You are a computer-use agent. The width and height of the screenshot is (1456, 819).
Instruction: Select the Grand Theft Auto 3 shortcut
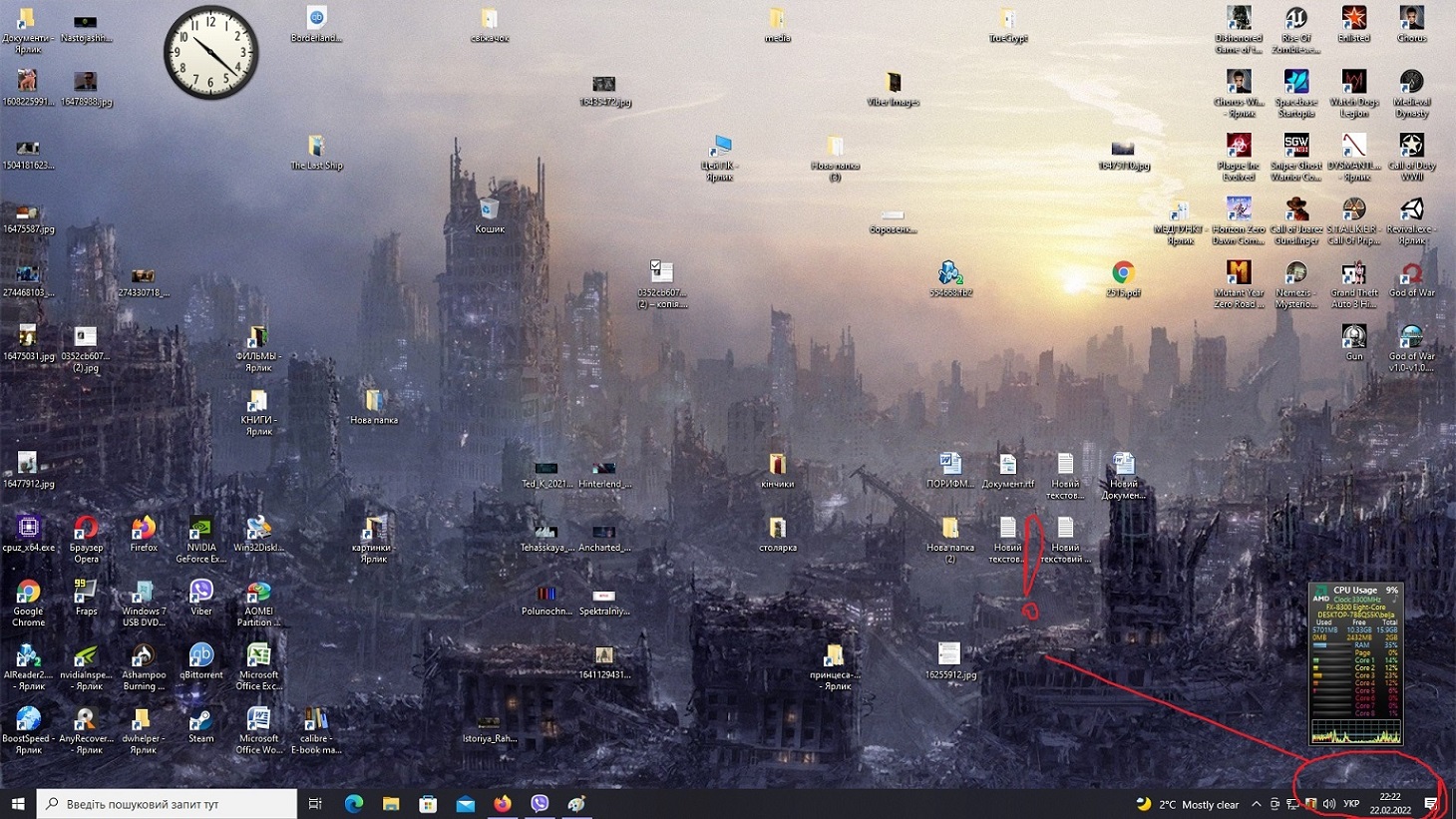(x=1354, y=285)
